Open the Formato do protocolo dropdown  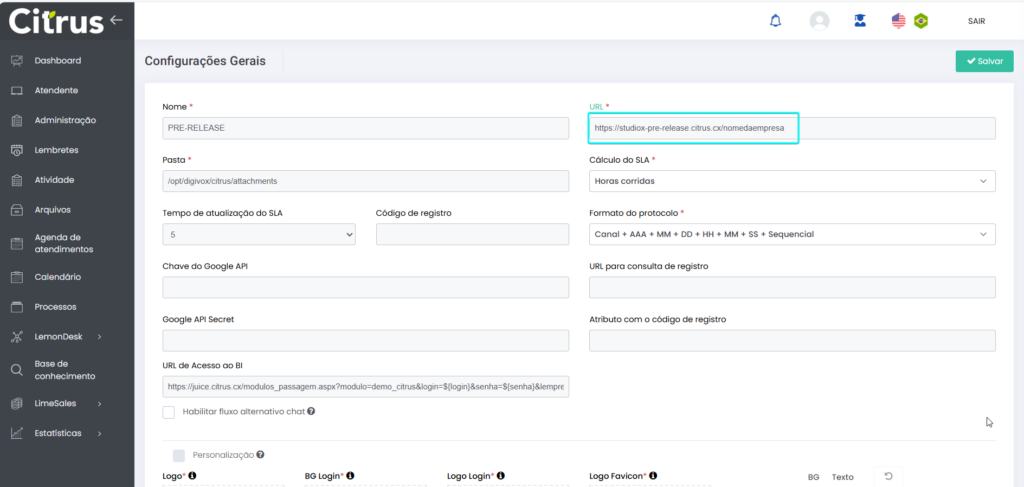[x=792, y=234]
